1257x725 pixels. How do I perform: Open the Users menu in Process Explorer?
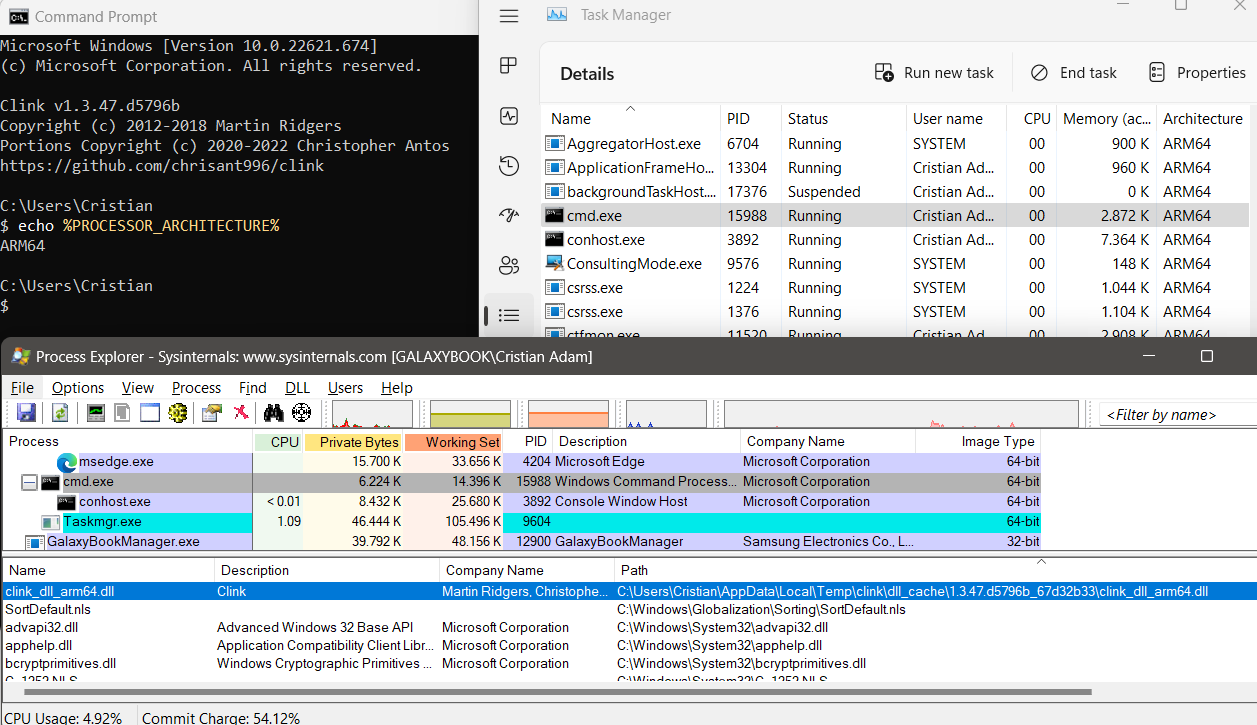(346, 388)
